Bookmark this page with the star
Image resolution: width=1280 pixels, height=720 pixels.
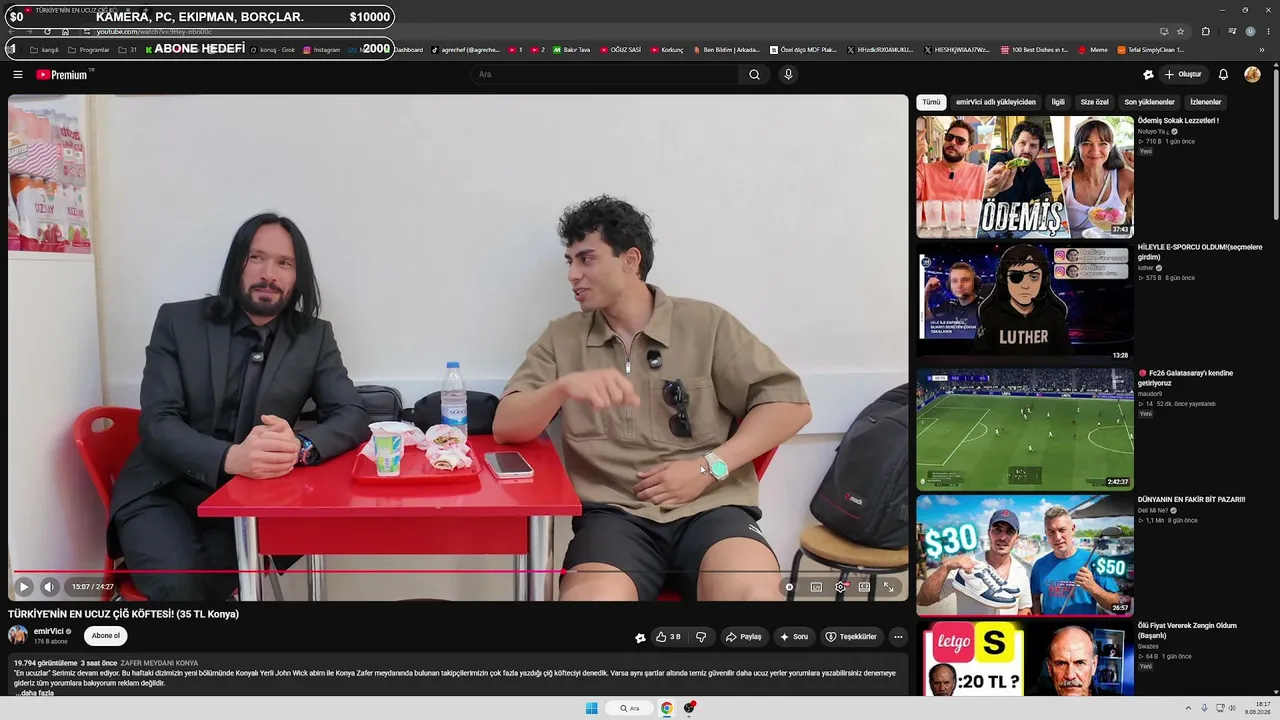[x=1180, y=31]
